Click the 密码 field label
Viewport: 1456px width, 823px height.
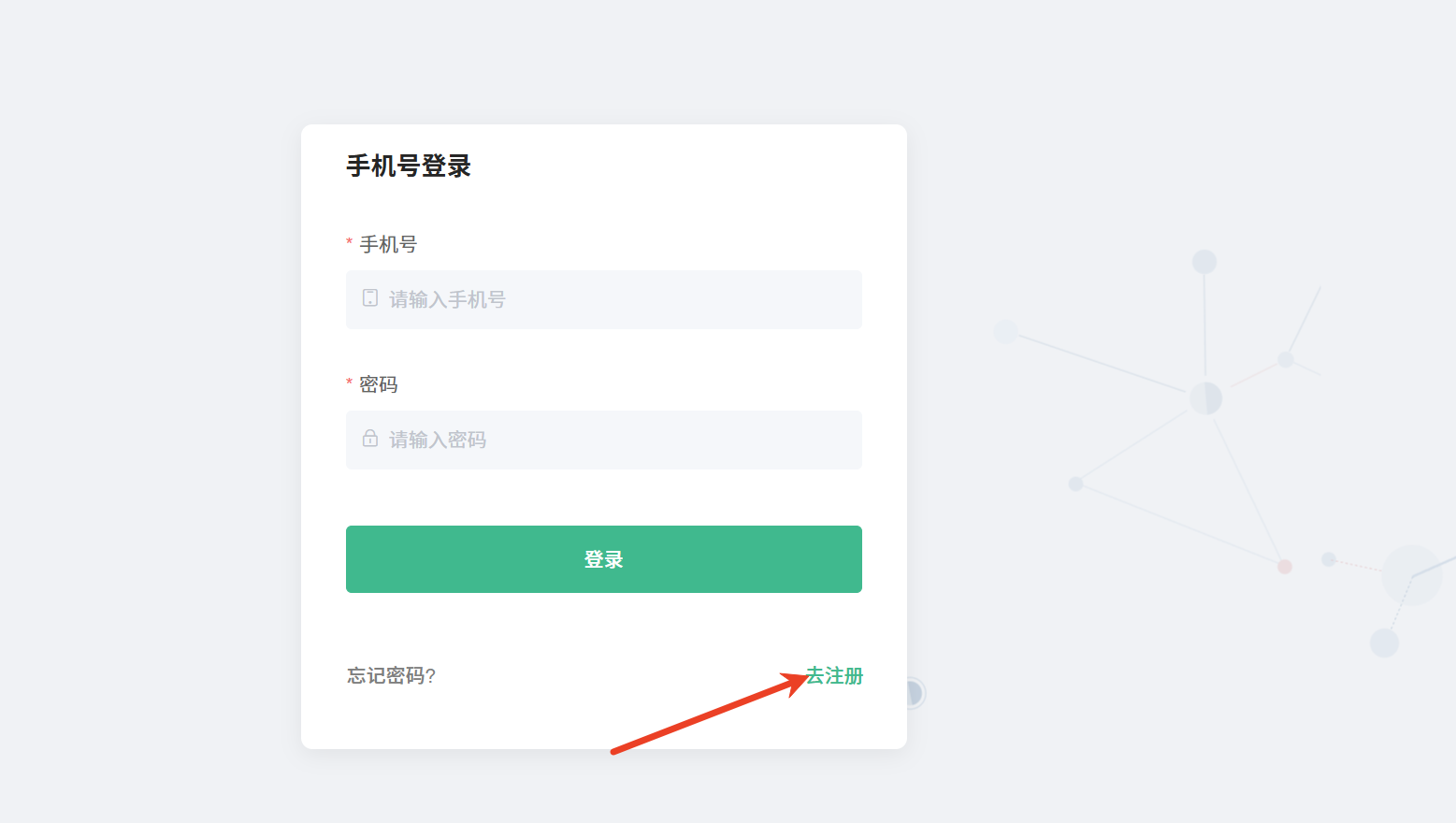pos(379,384)
